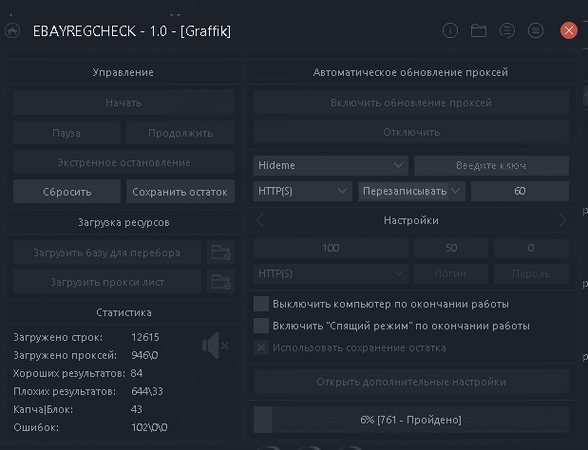Go to previous Настройки page with left arrow

point(260,220)
